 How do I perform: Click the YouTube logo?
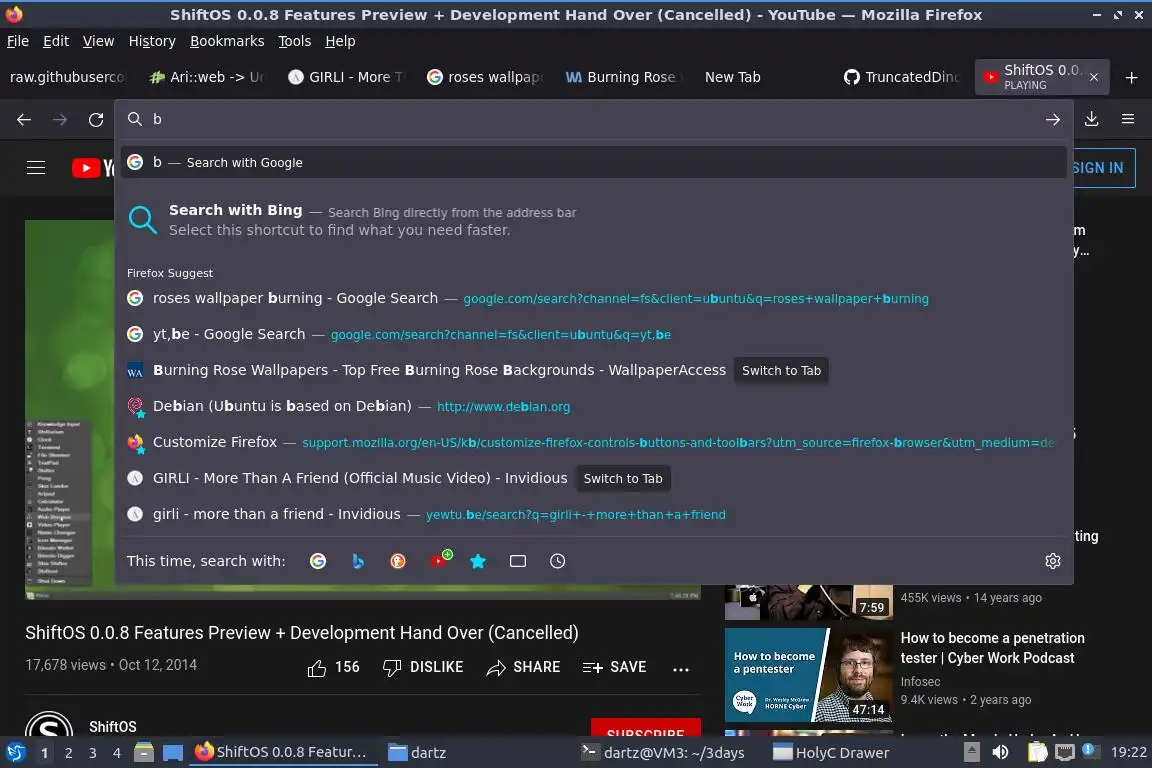pos(93,168)
